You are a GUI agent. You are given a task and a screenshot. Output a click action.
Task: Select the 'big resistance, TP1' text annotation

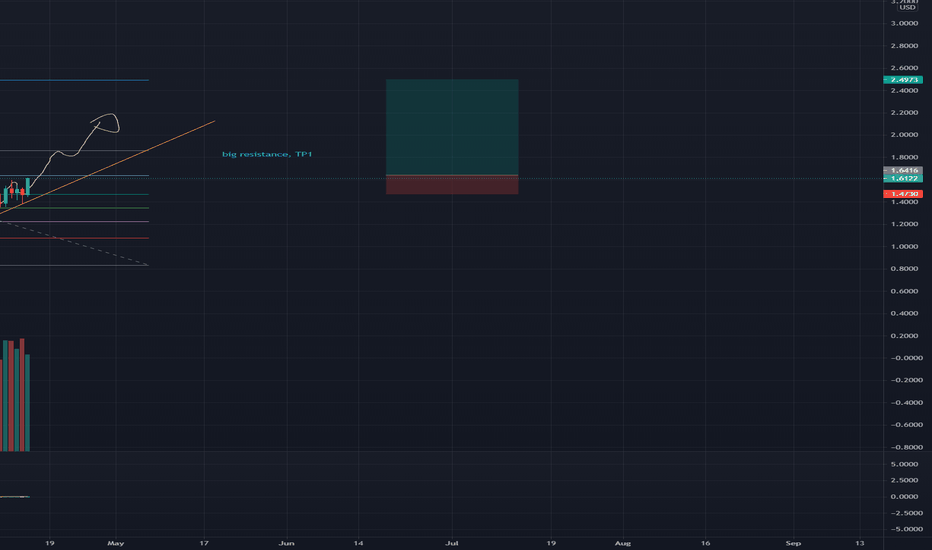coord(267,154)
